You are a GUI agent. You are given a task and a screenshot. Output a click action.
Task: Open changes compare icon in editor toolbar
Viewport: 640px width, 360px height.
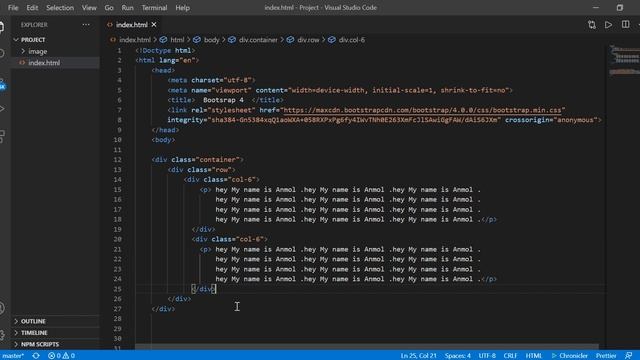point(592,25)
